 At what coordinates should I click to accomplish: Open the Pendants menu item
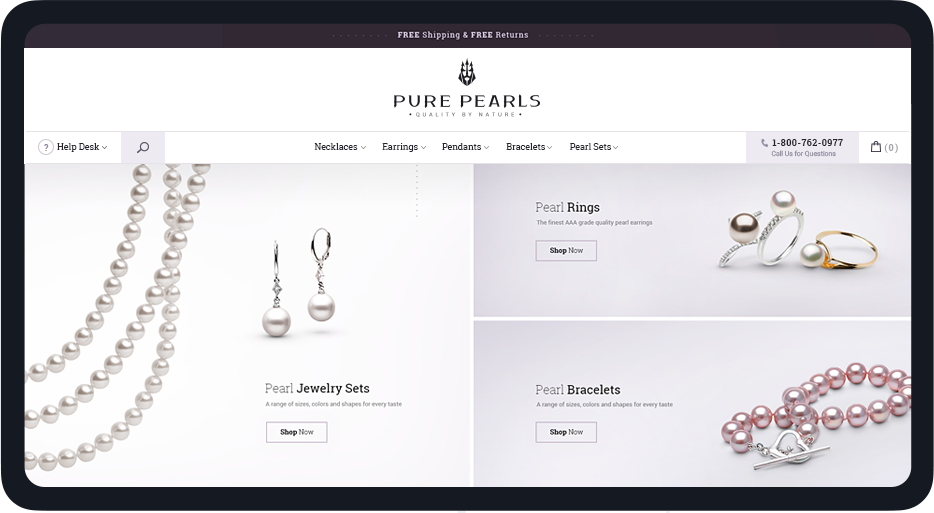pyautogui.click(x=465, y=147)
